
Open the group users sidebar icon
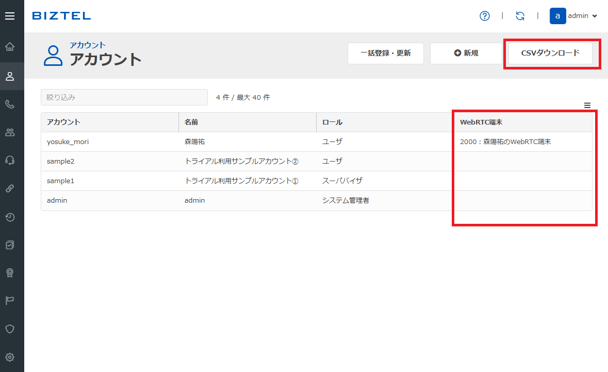click(x=10, y=132)
